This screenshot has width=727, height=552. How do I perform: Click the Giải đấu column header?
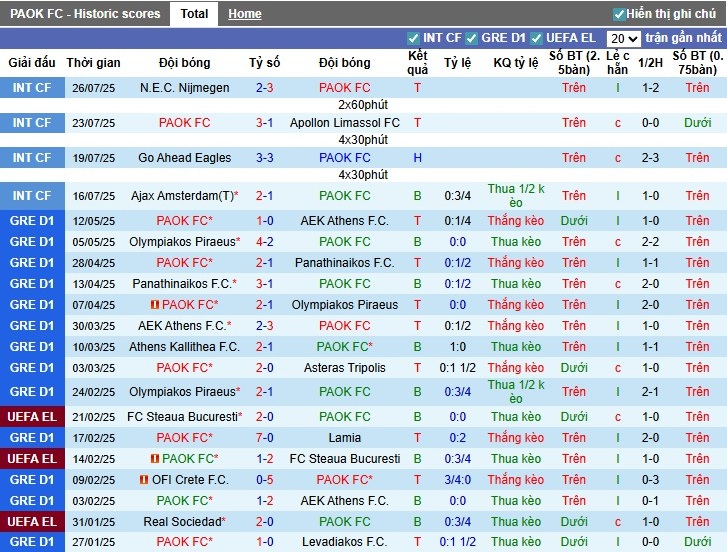pos(32,63)
